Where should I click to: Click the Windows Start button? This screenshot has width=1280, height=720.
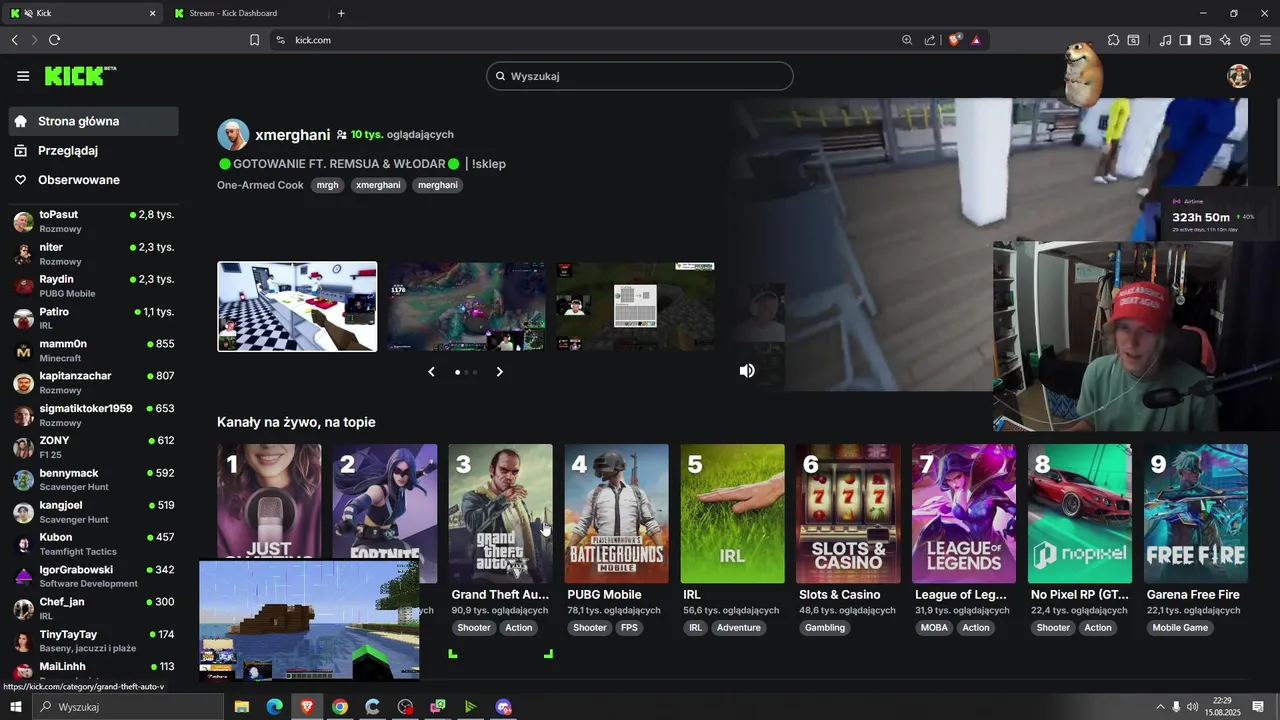[x=15, y=707]
